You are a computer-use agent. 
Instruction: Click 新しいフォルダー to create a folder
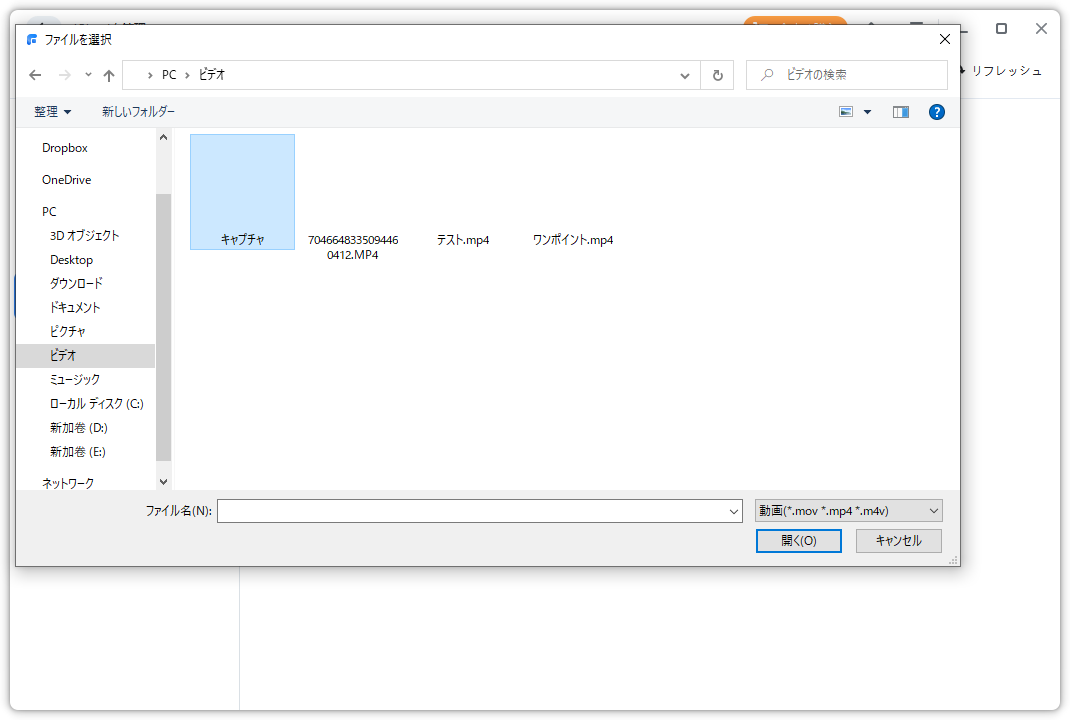[138, 112]
